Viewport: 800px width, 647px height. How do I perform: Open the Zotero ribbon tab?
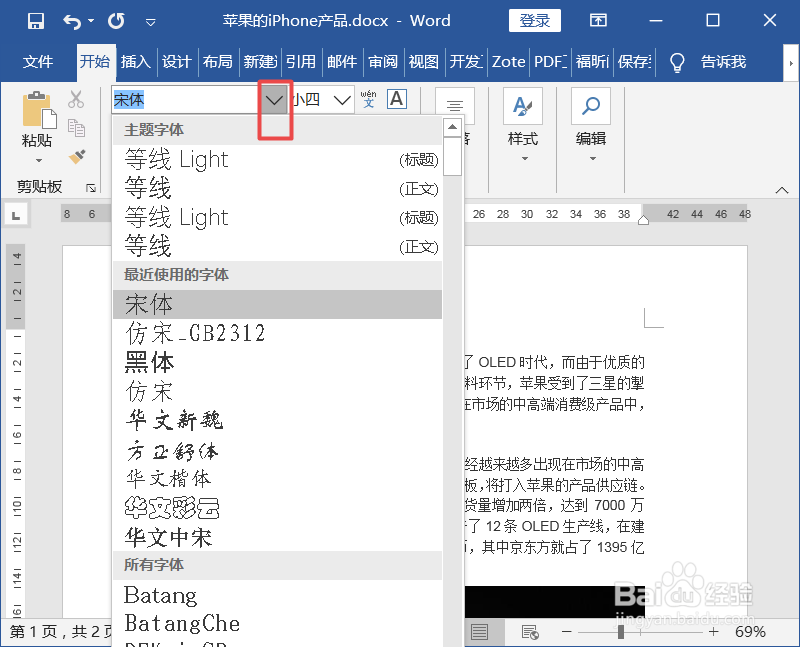508,62
